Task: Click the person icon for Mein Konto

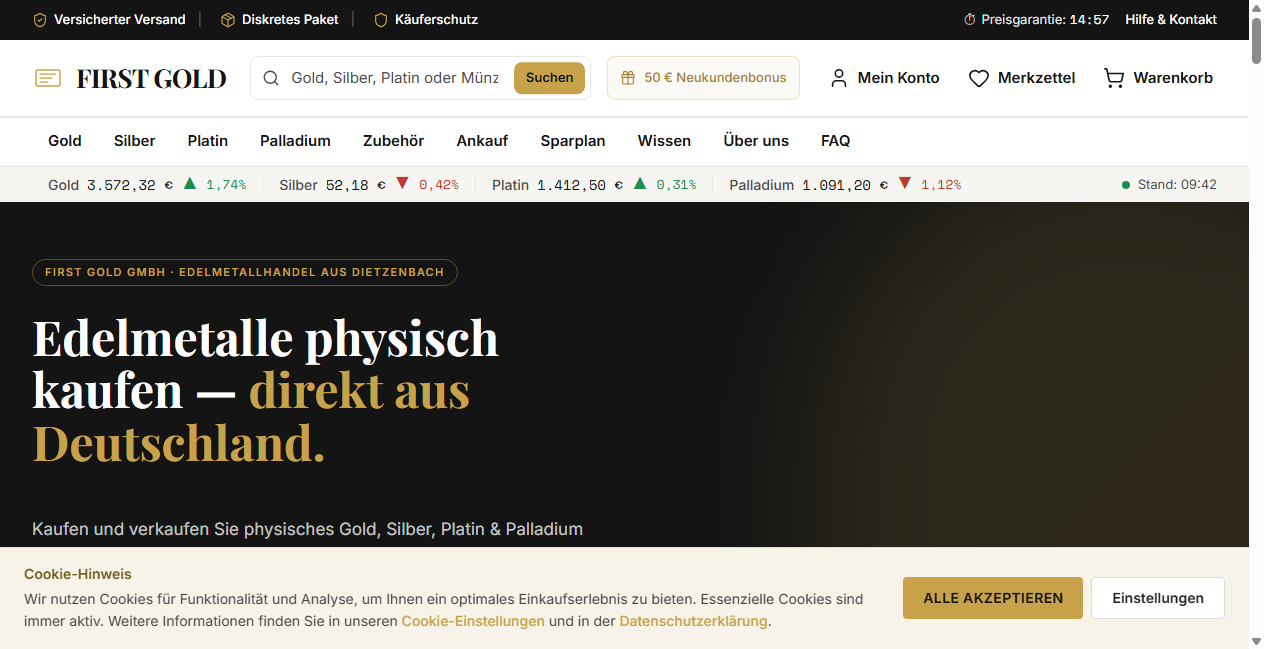Action: (x=839, y=78)
